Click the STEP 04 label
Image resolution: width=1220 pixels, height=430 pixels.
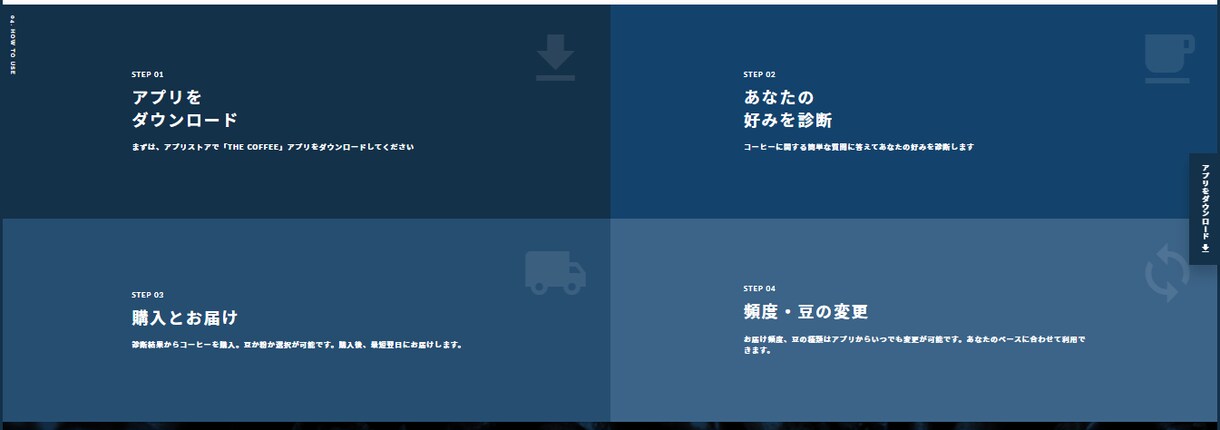(759, 288)
